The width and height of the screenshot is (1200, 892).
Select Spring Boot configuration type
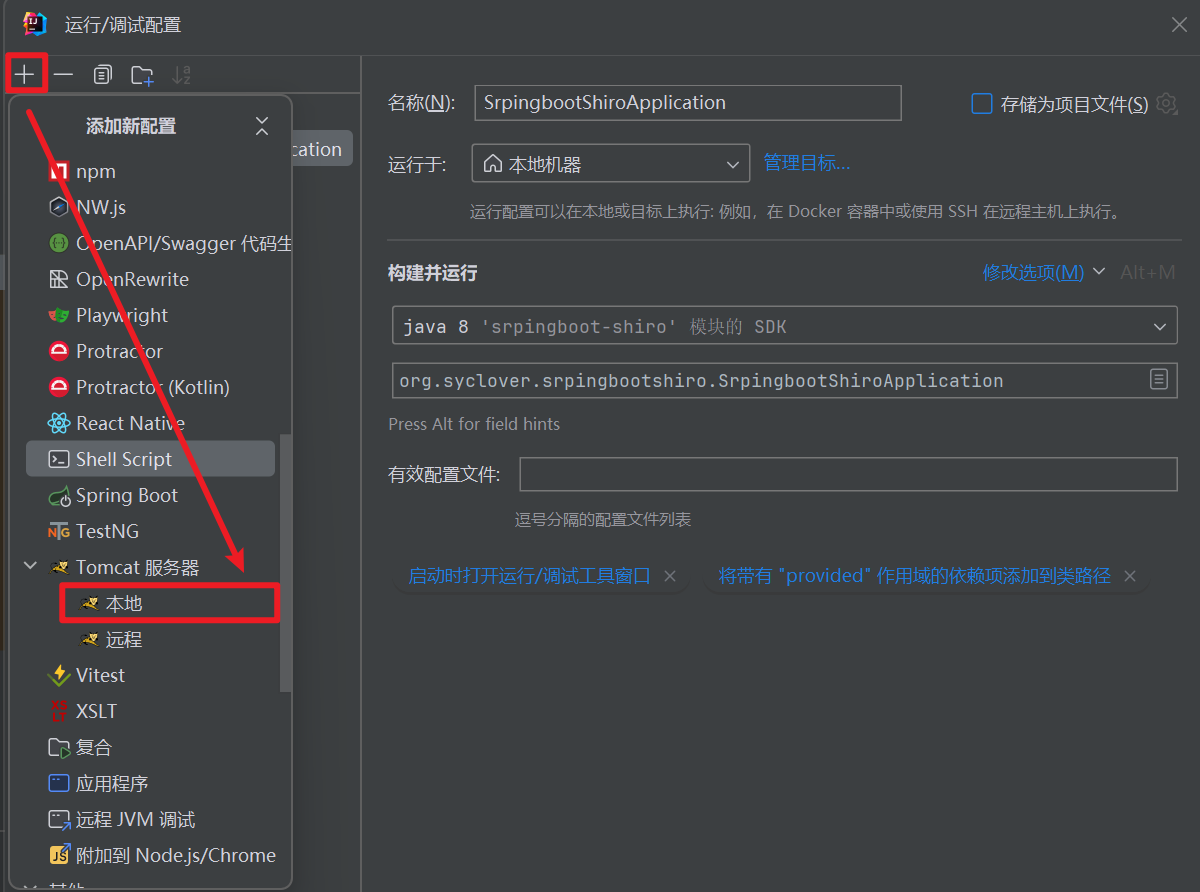150,495
